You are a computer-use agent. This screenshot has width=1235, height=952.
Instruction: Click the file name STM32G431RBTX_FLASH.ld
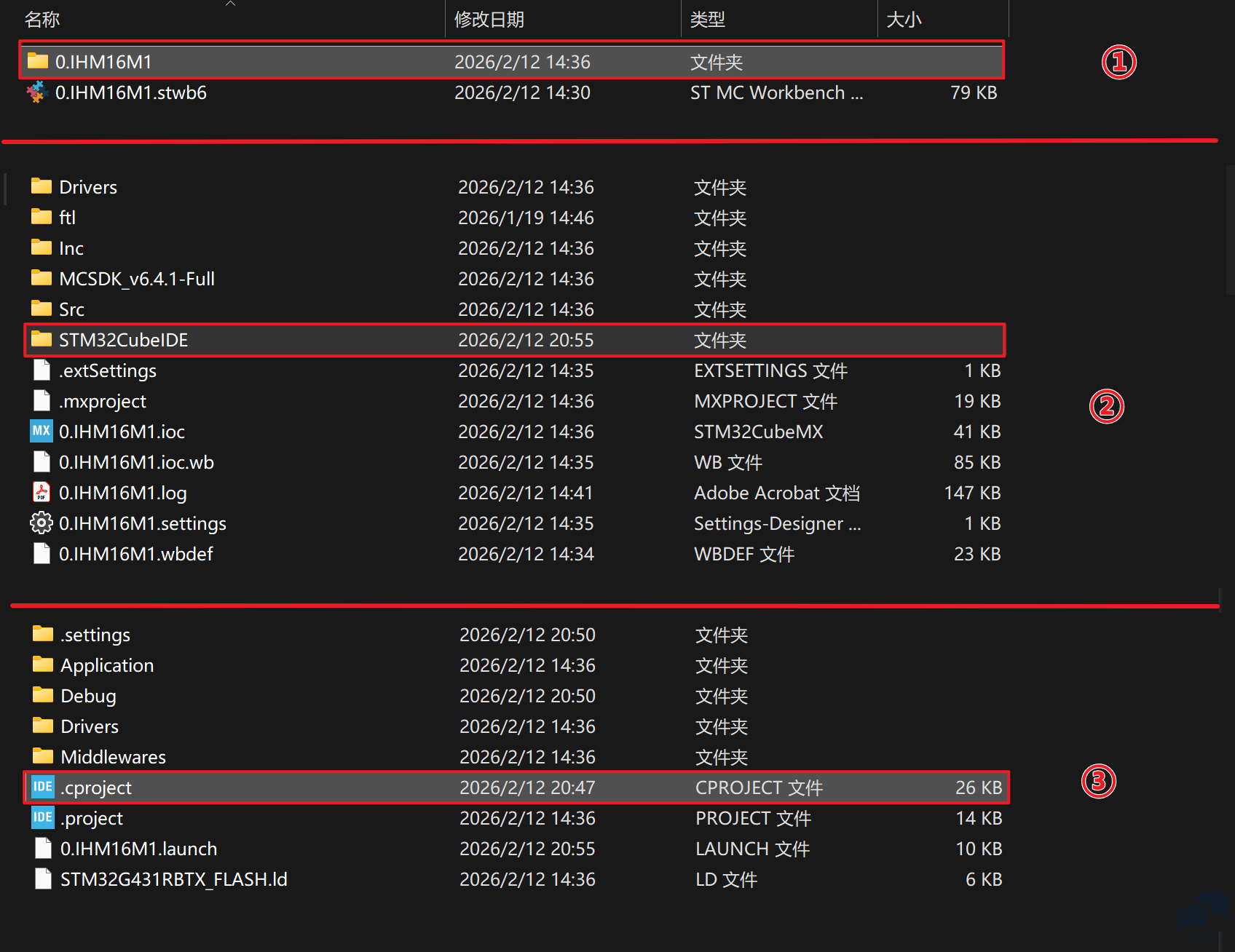[174, 879]
